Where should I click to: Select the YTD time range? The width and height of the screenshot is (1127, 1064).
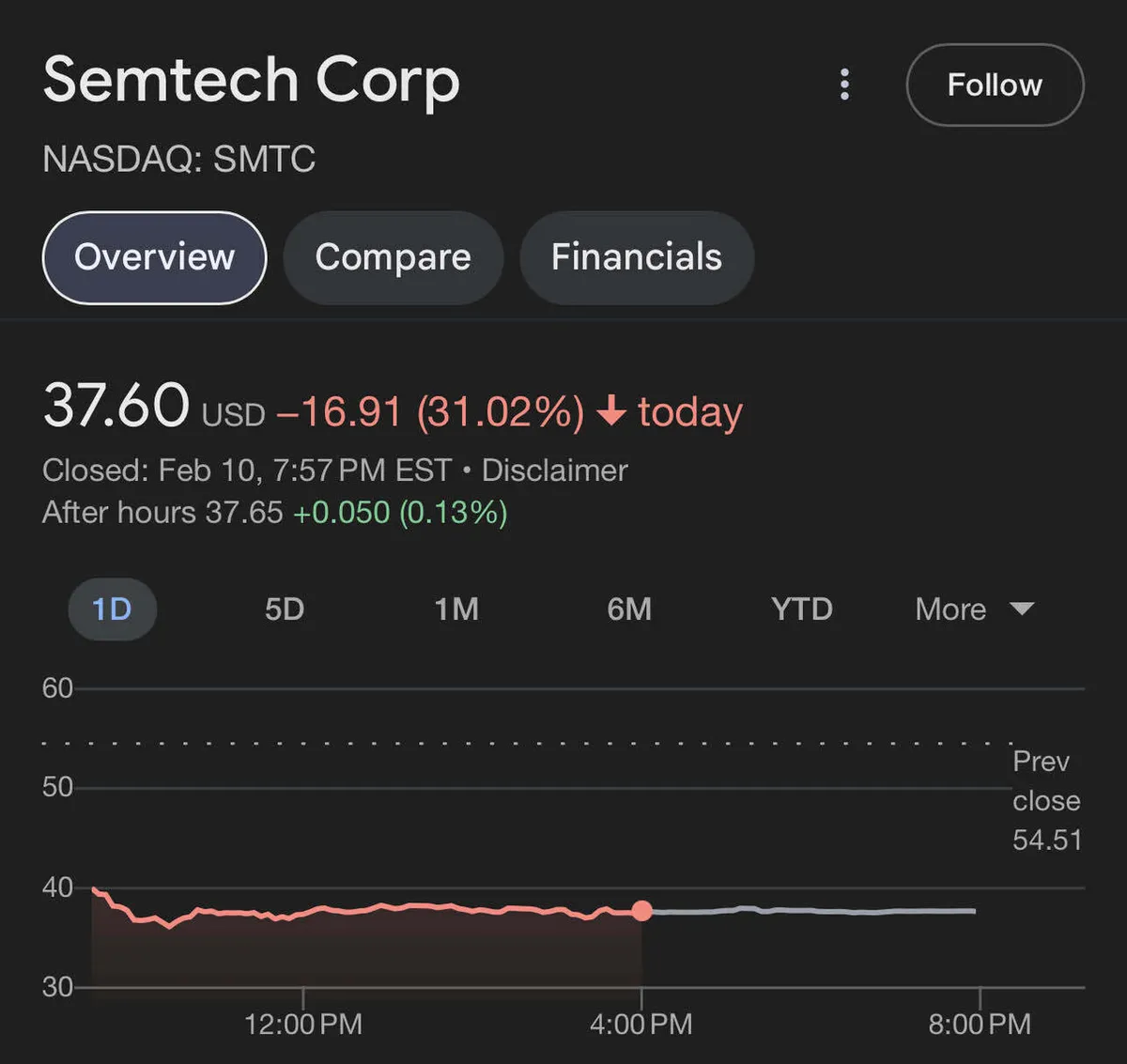pos(801,609)
